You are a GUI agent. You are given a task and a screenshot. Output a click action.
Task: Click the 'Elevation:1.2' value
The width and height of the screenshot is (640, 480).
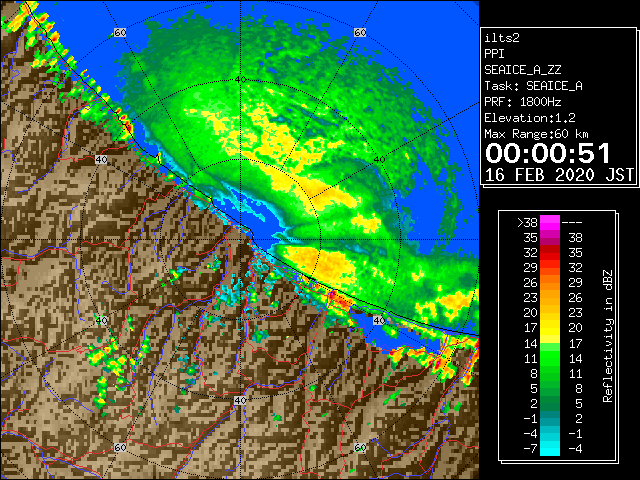coord(530,118)
